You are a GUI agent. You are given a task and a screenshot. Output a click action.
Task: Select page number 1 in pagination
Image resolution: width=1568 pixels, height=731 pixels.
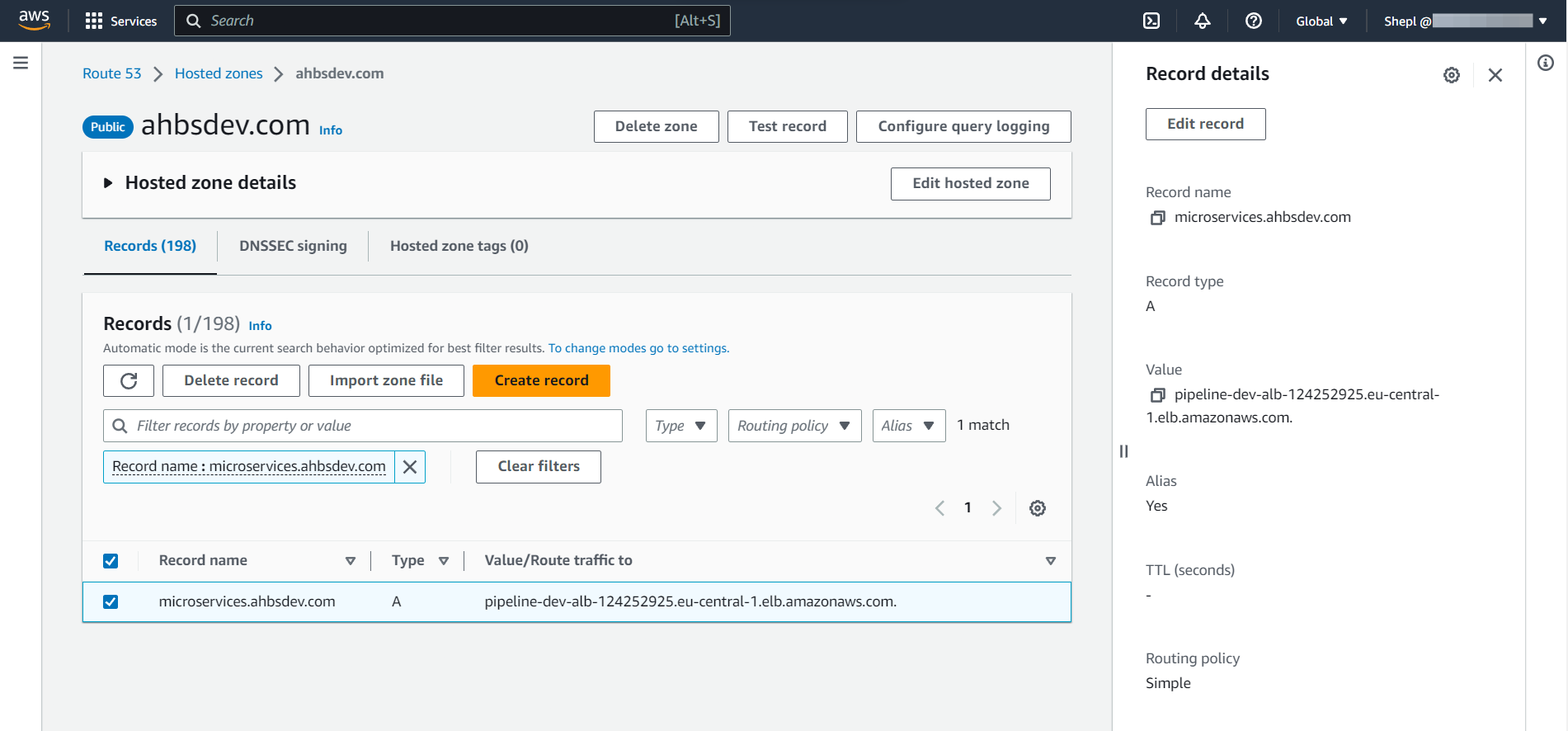[x=968, y=508]
